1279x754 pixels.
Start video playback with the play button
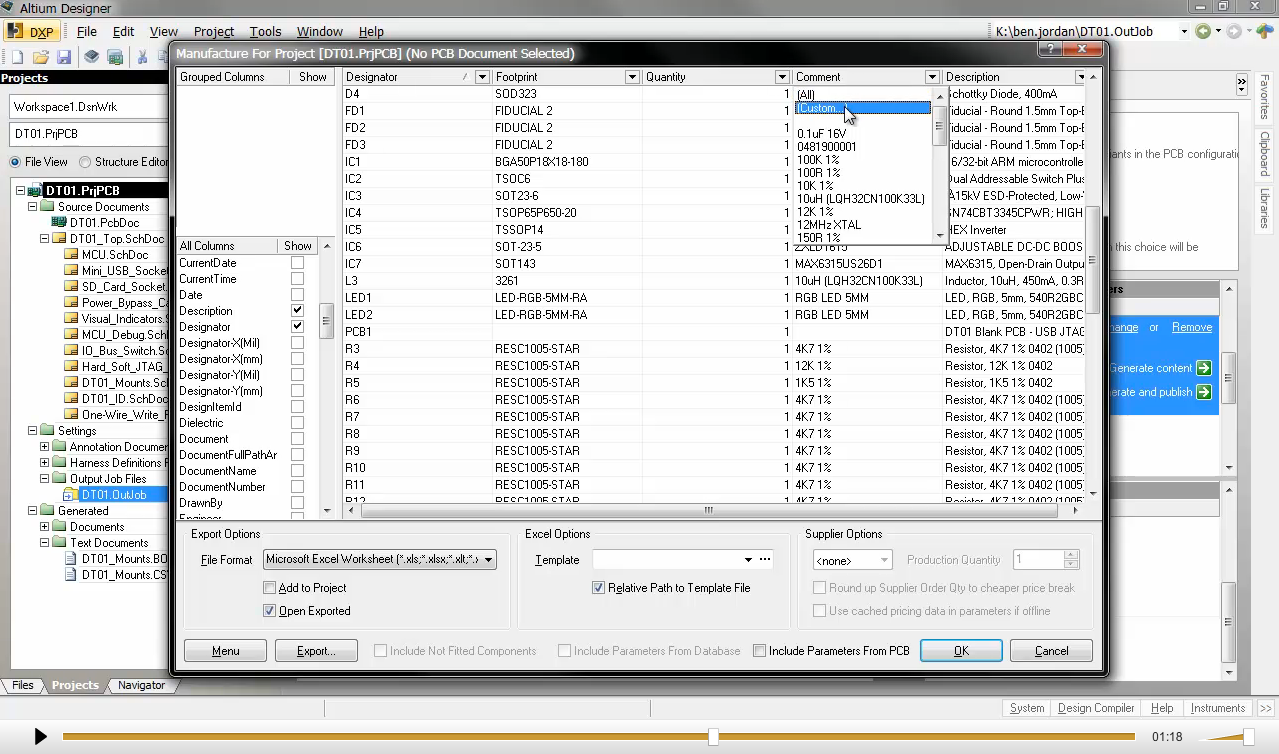(40, 737)
